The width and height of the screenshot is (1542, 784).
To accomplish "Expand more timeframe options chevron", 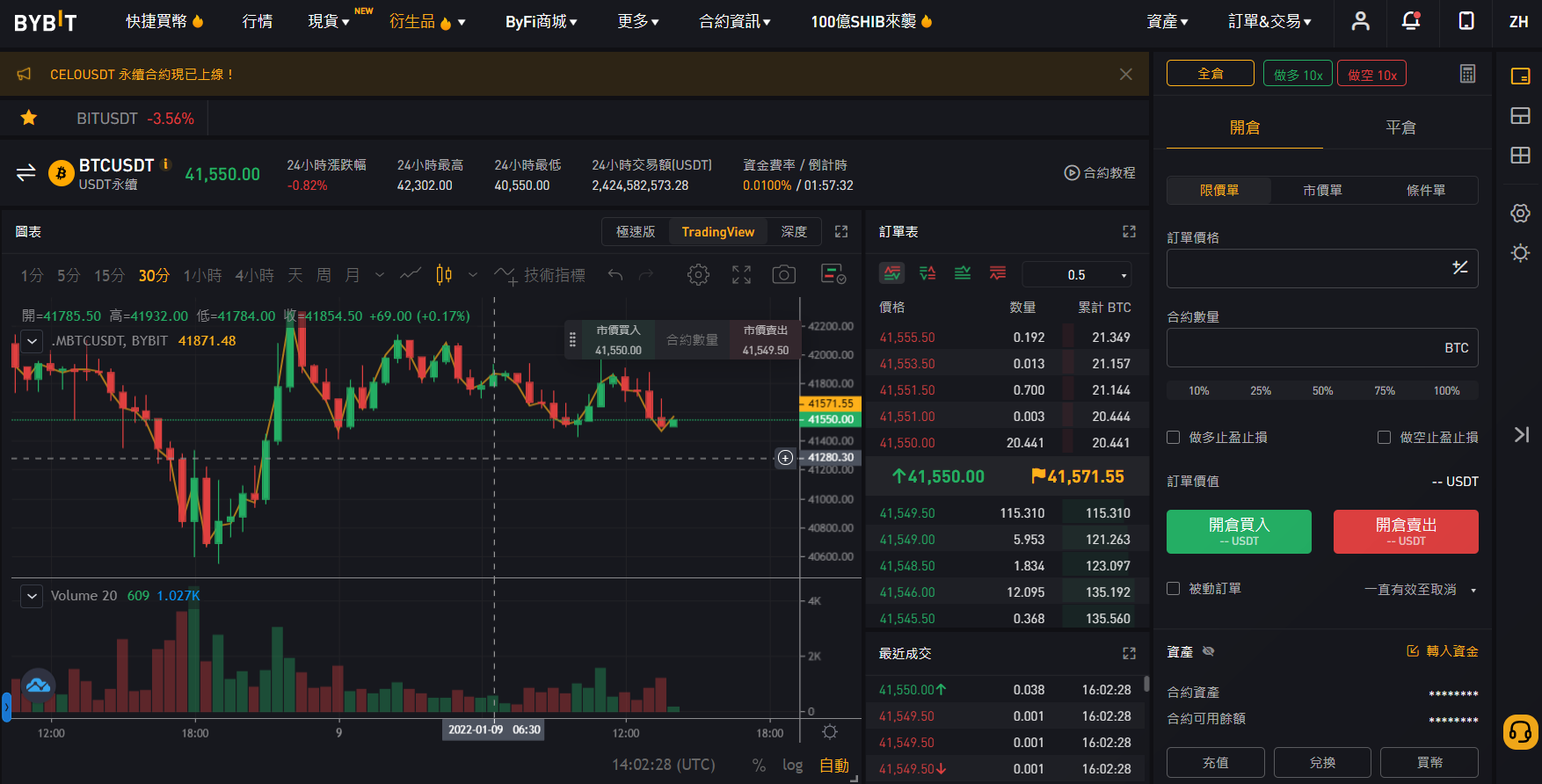I will tap(380, 275).
